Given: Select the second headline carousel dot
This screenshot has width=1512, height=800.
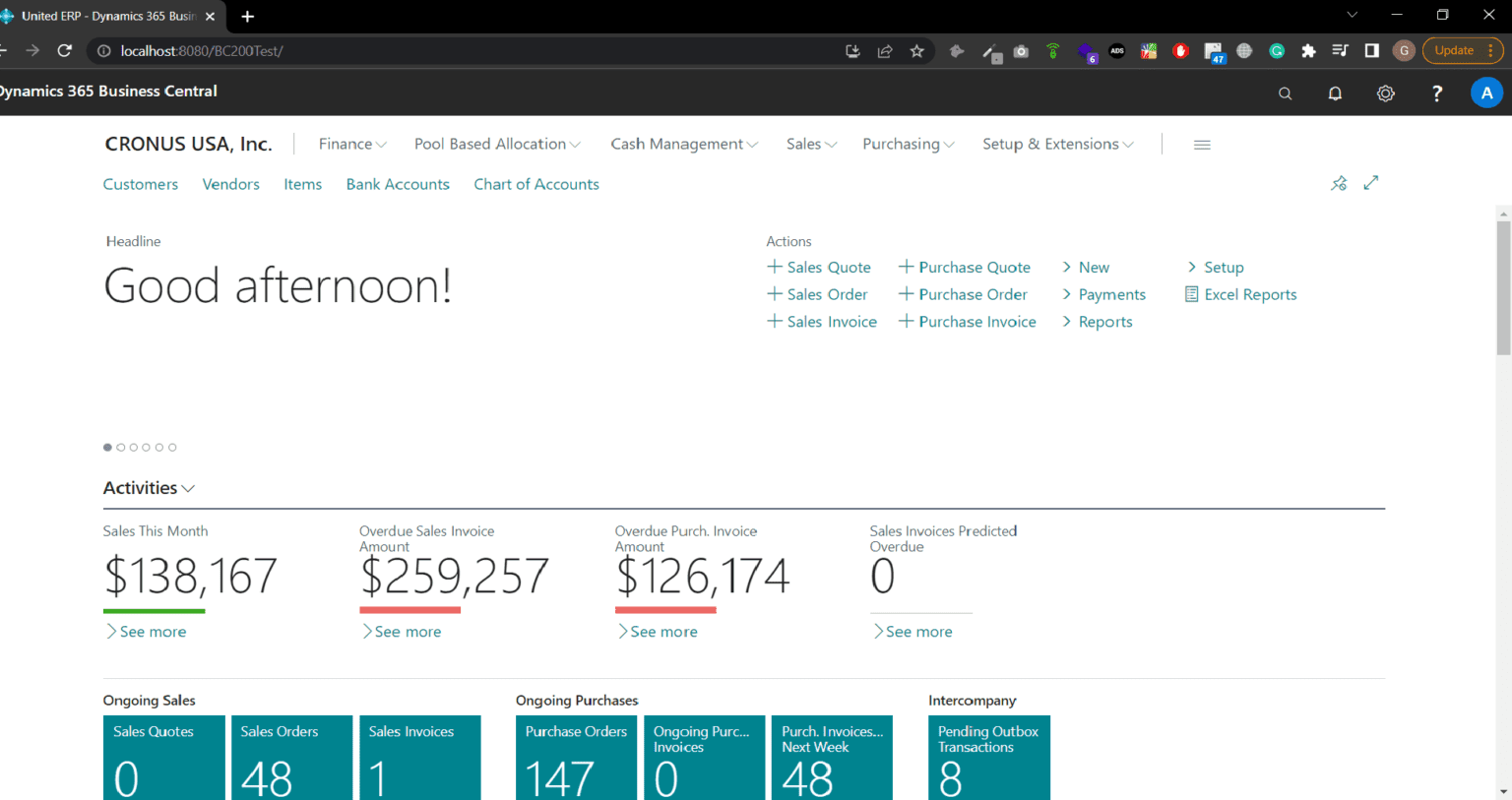Looking at the screenshot, I should pyautogui.click(x=121, y=448).
